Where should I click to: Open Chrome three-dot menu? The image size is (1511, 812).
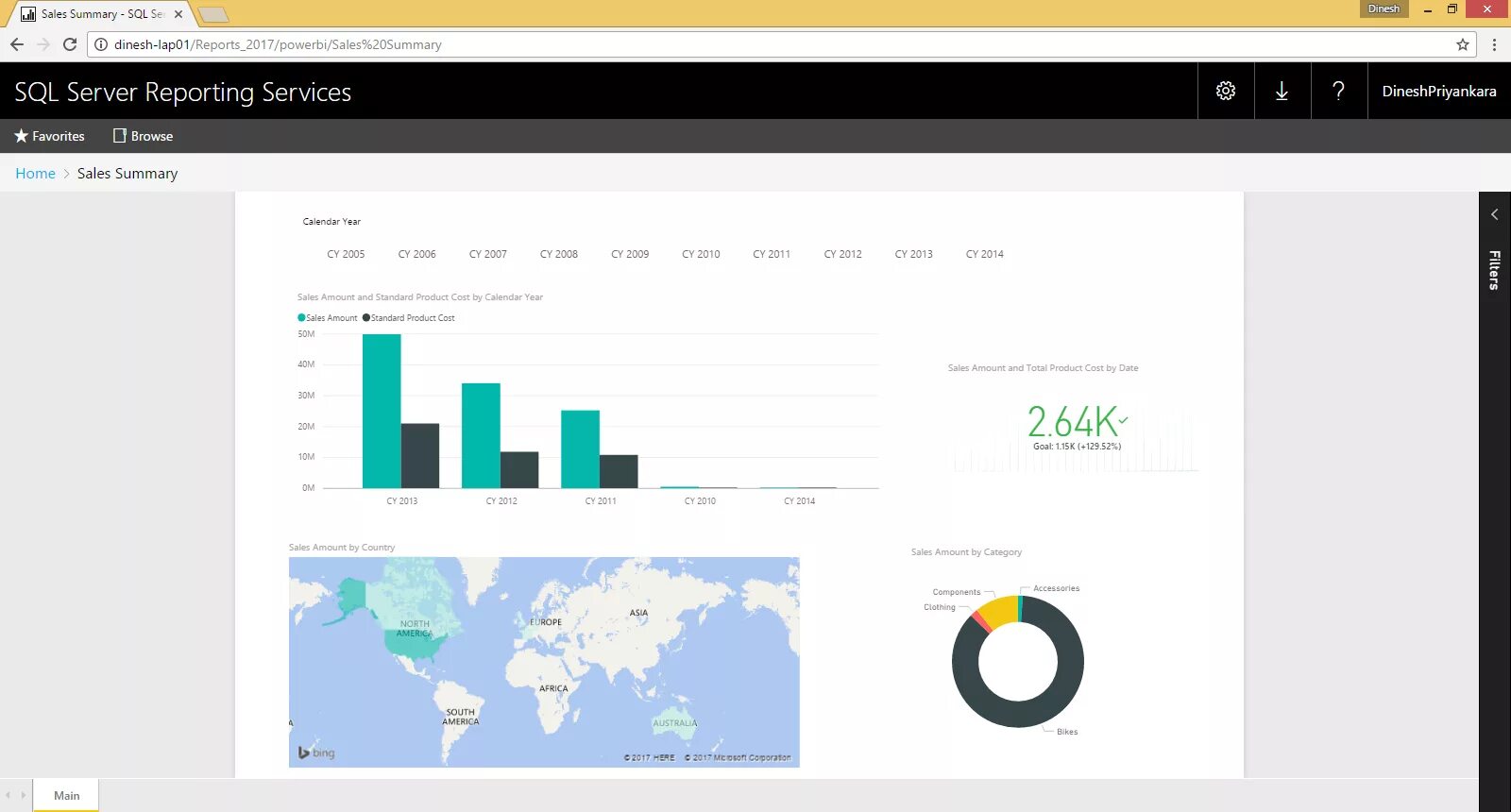point(1494,44)
